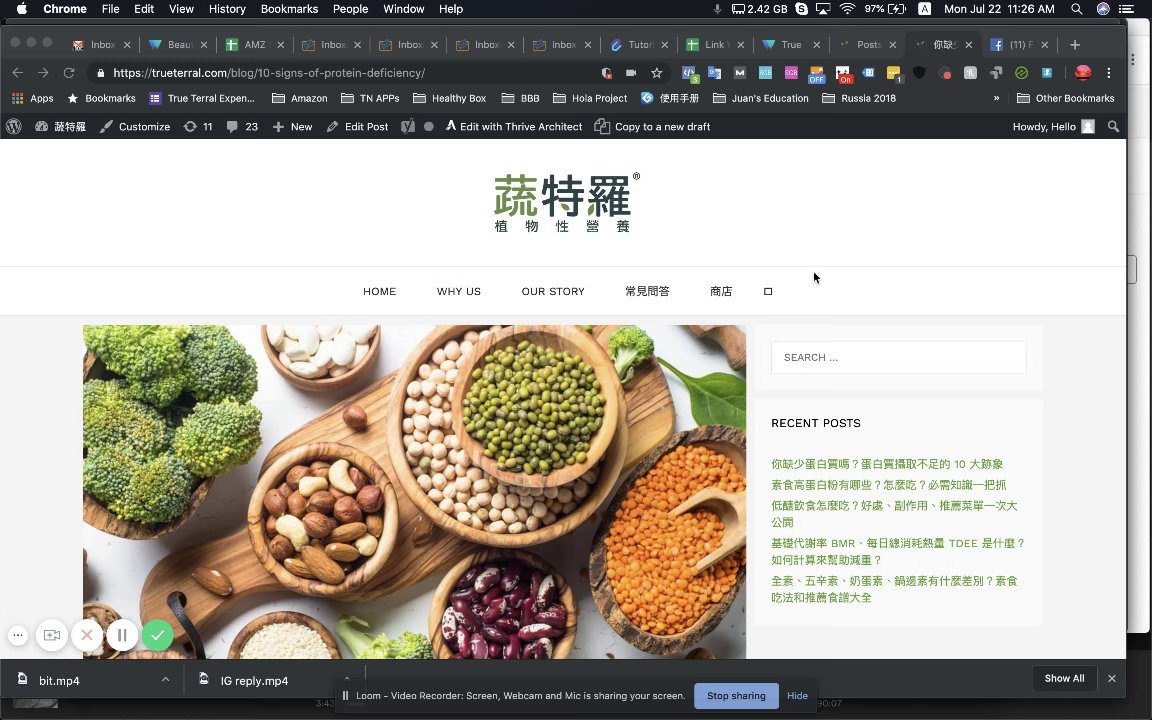Finish Loom recording with green checkmark
1152x720 pixels.
point(157,635)
